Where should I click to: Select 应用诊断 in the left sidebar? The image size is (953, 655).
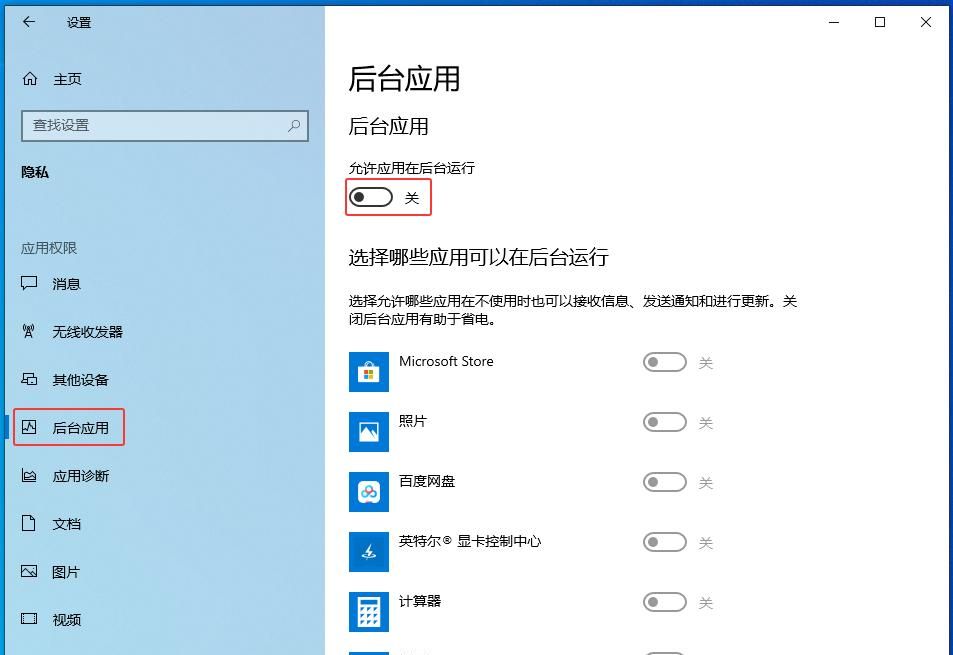tap(66, 475)
